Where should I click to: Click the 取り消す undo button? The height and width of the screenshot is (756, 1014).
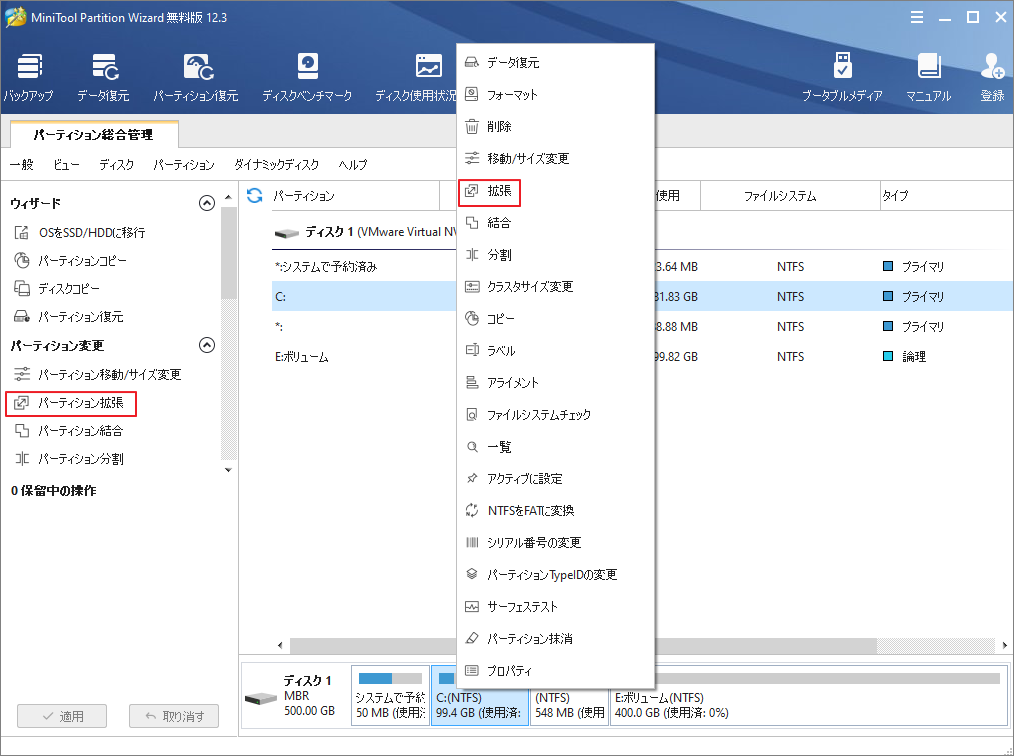click(174, 716)
